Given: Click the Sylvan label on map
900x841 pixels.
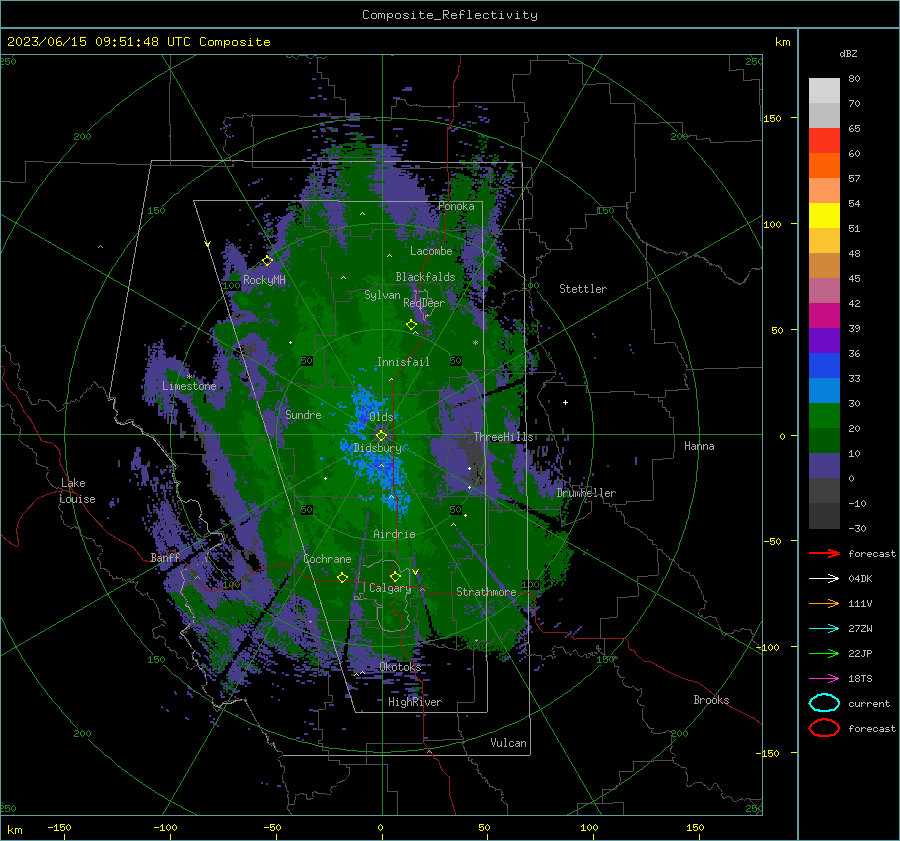Looking at the screenshot, I should click(382, 295).
